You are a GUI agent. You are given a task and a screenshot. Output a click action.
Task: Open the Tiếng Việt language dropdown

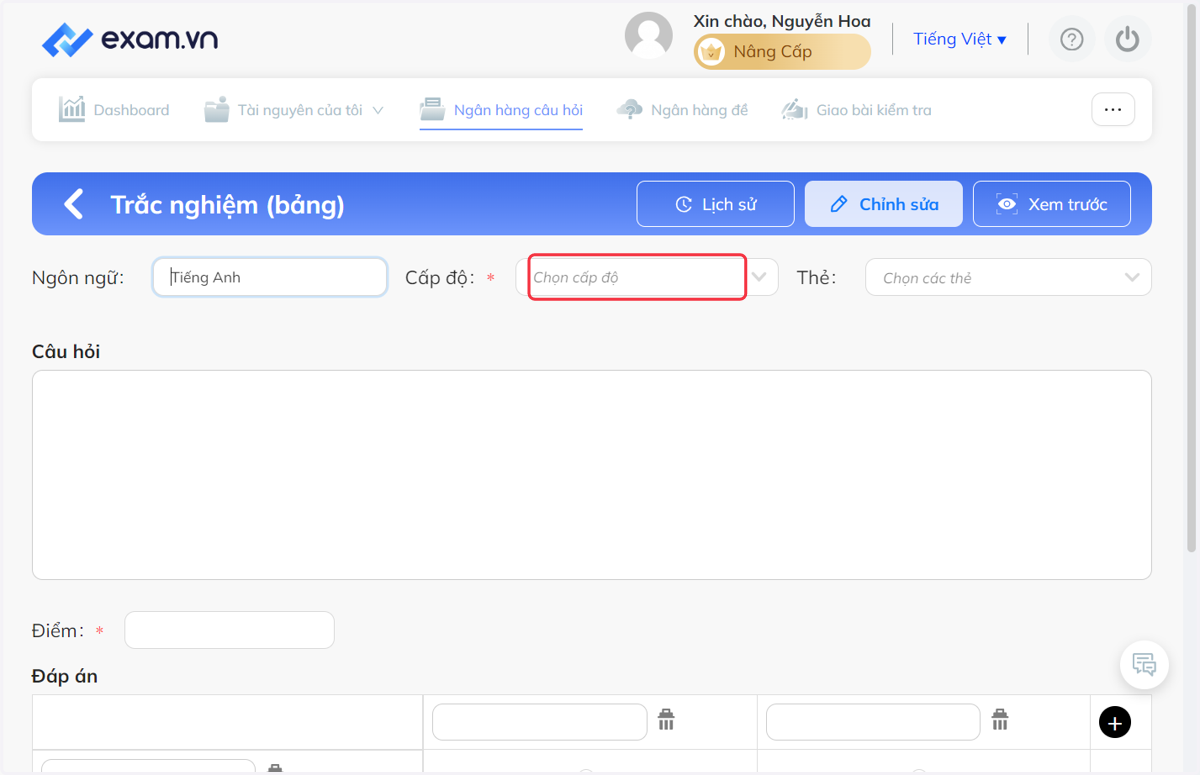(960, 39)
